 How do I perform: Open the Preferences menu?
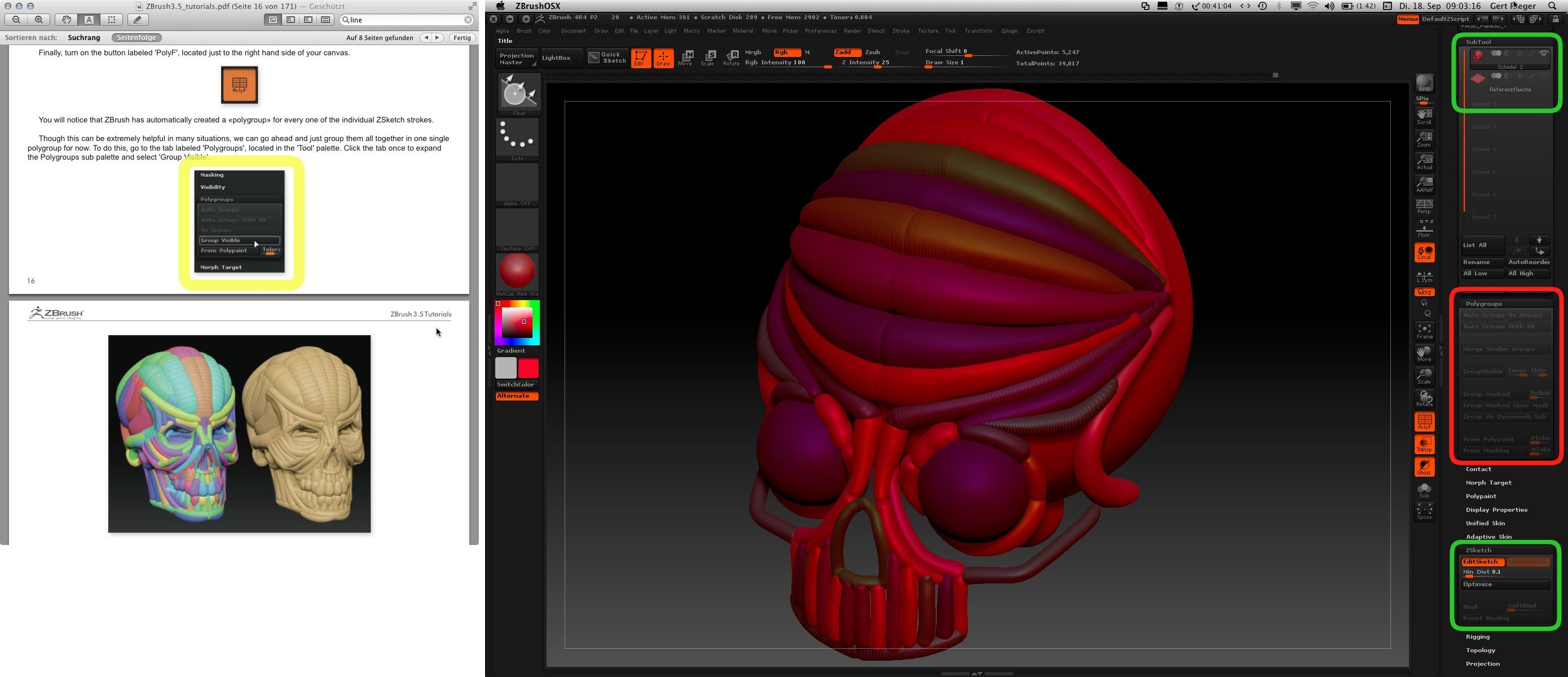[820, 31]
